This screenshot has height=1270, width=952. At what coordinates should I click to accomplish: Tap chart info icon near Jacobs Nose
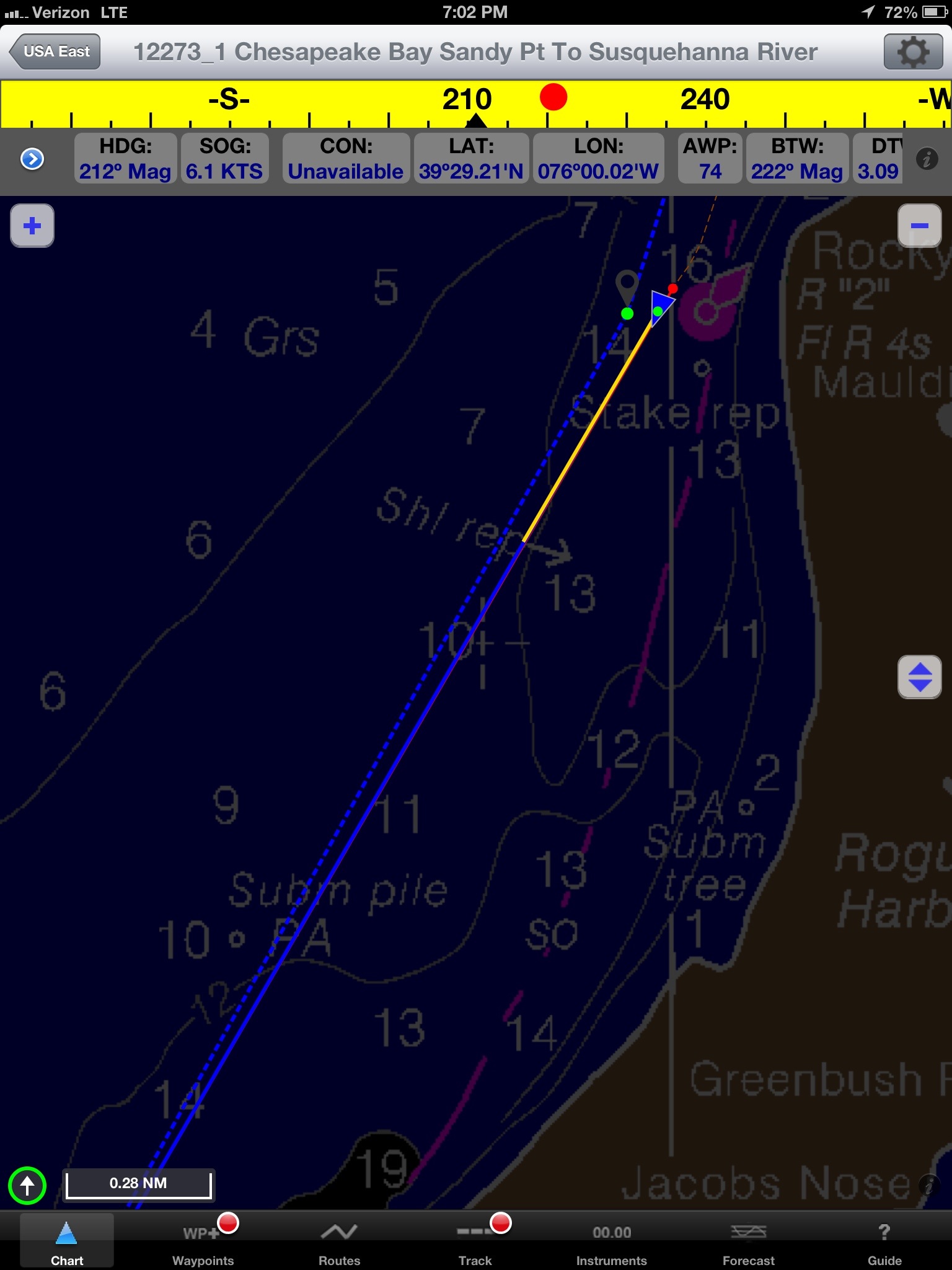tap(928, 1186)
